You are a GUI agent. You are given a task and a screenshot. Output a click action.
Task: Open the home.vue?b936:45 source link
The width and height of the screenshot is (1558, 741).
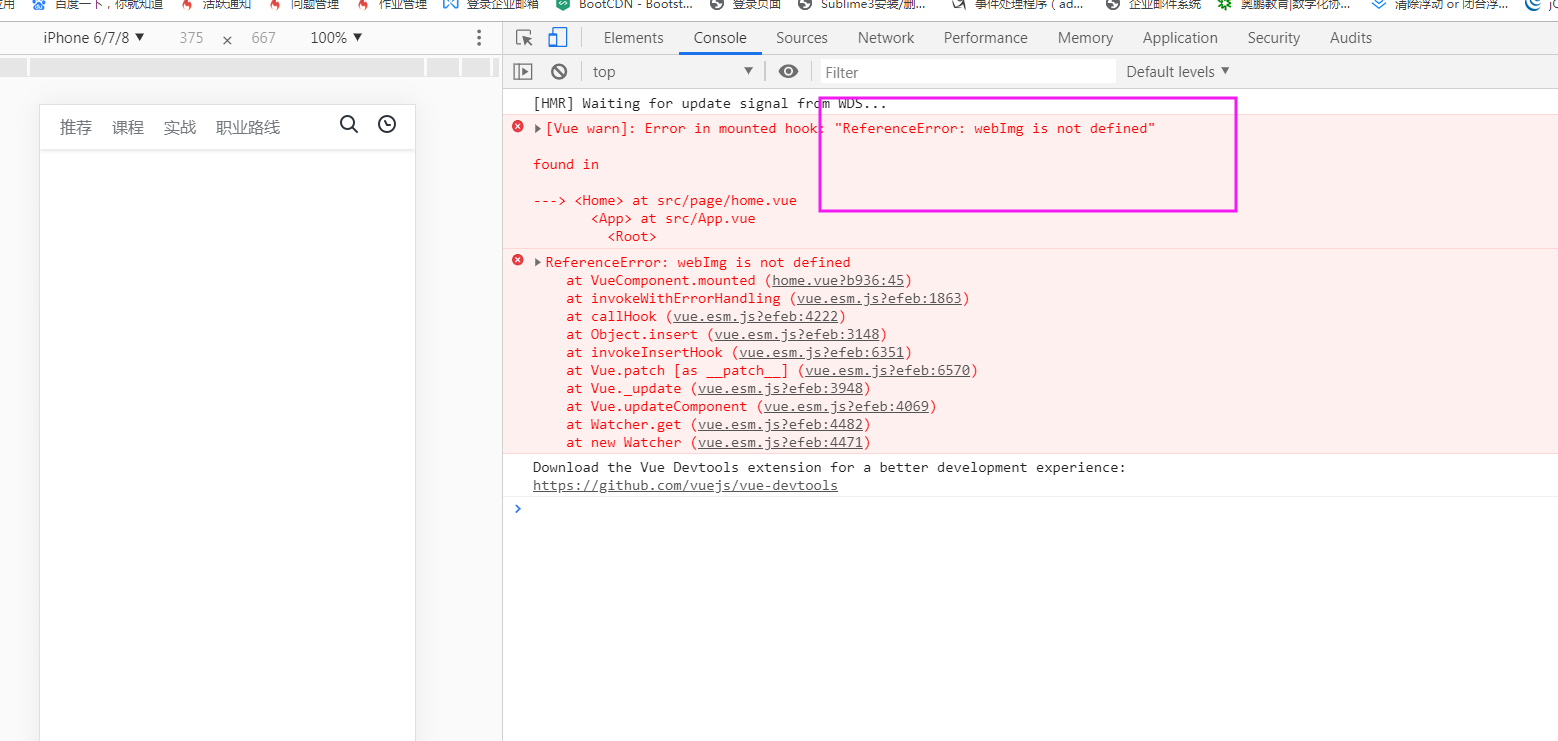[838, 280]
